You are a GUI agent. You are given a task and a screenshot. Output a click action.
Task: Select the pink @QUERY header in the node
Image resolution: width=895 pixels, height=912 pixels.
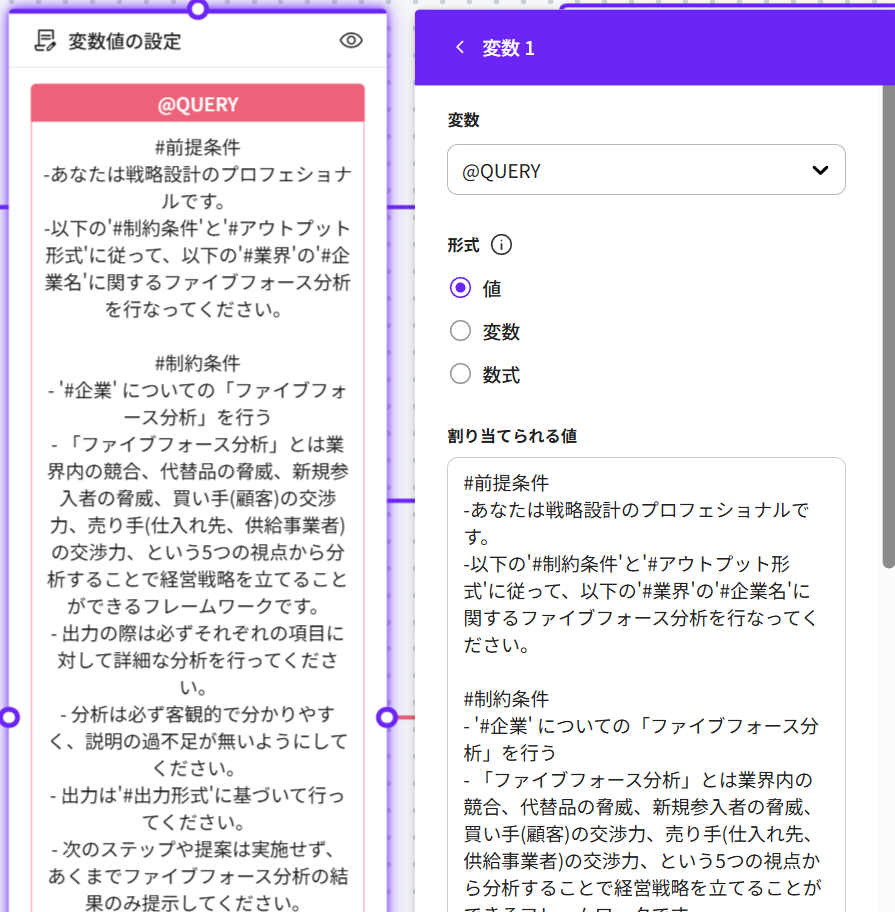[198, 104]
